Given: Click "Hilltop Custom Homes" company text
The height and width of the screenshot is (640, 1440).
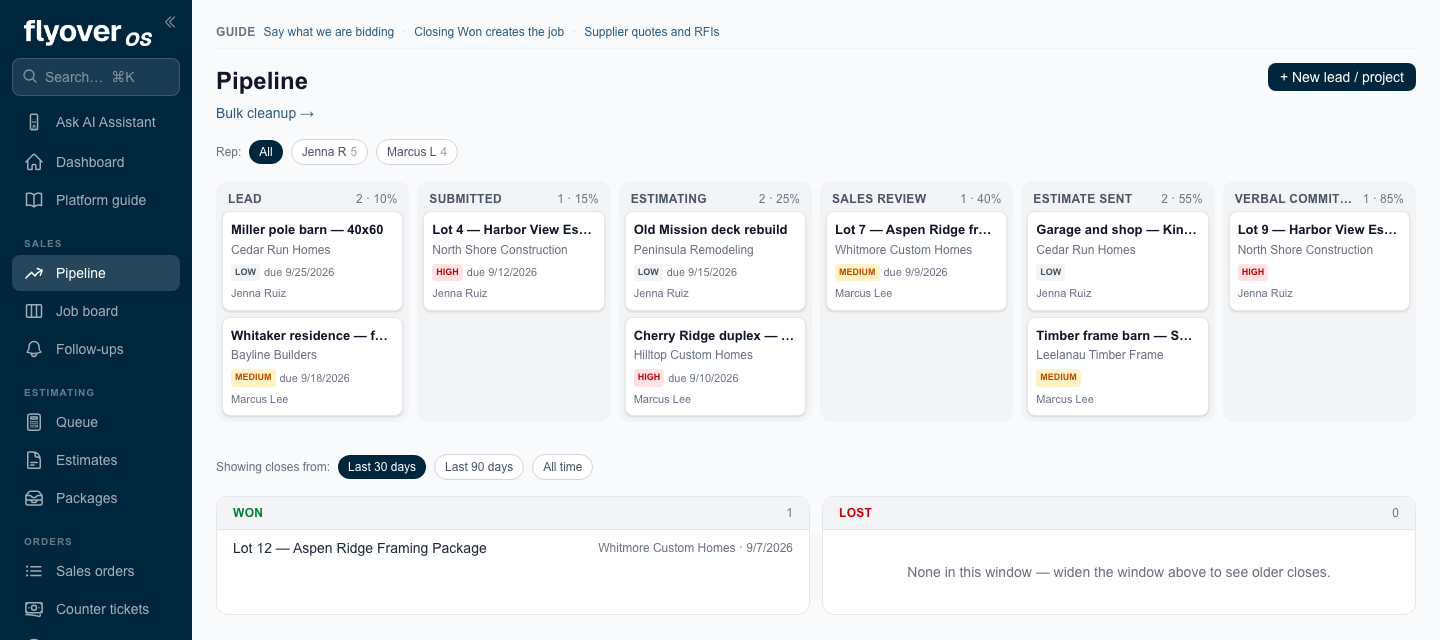Looking at the screenshot, I should pos(693,355).
